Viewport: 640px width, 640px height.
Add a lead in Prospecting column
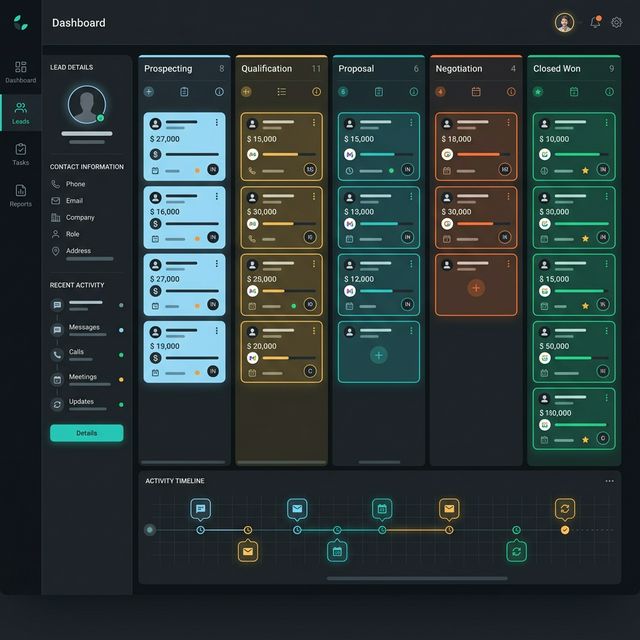point(149,92)
